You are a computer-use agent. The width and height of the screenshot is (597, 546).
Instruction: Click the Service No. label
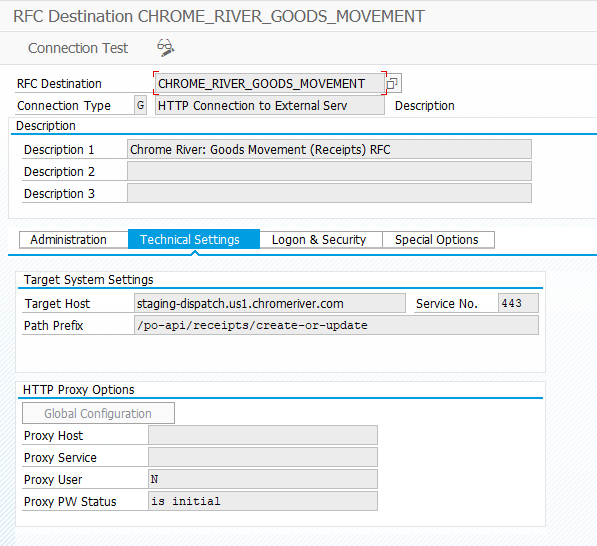(x=447, y=304)
